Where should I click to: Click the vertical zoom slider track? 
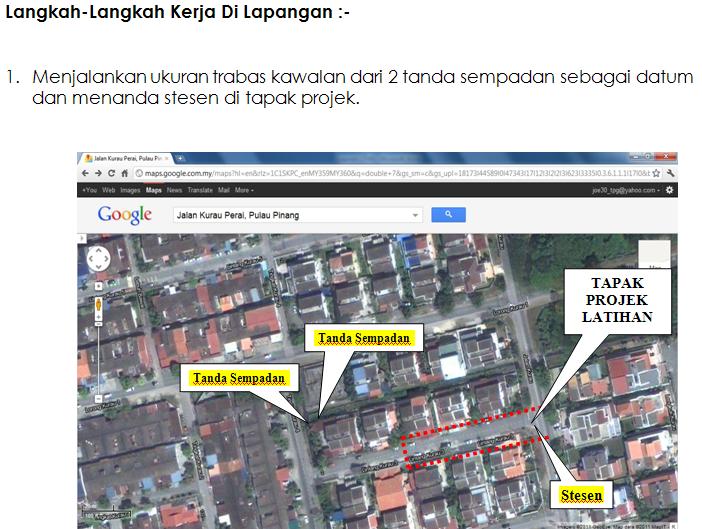[98, 359]
